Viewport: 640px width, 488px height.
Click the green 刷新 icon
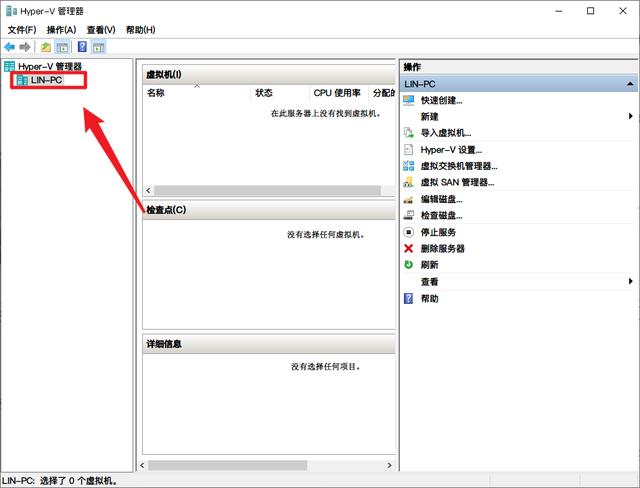409,264
